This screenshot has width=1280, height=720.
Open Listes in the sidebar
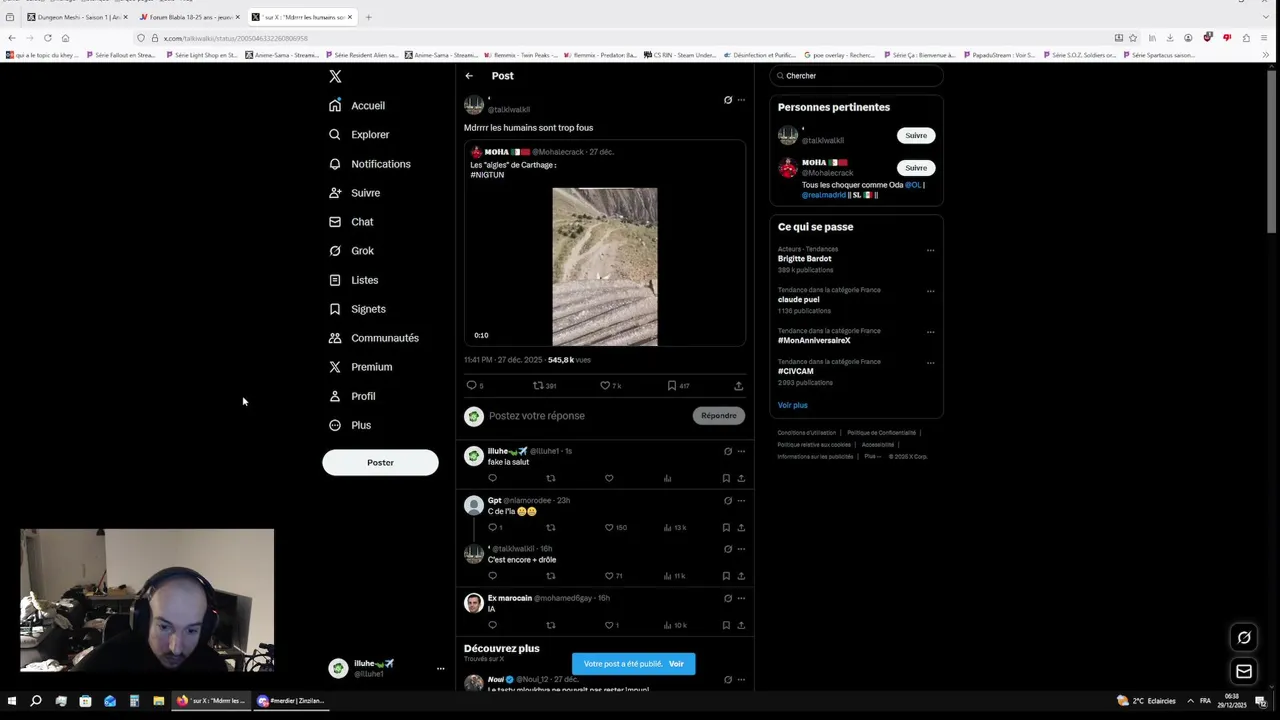[x=353, y=280]
